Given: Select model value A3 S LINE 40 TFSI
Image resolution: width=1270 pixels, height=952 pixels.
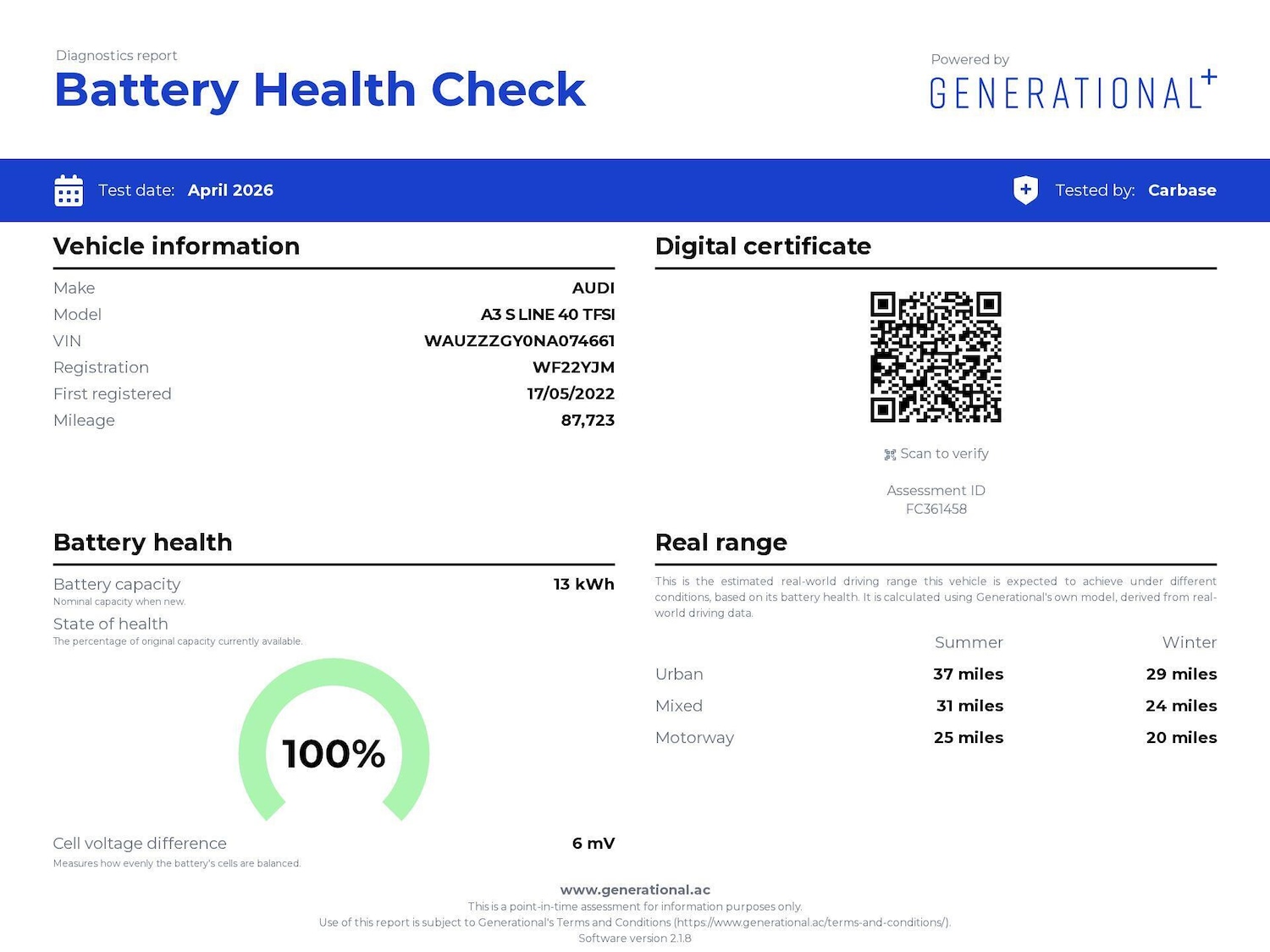Looking at the screenshot, I should coord(548,314).
